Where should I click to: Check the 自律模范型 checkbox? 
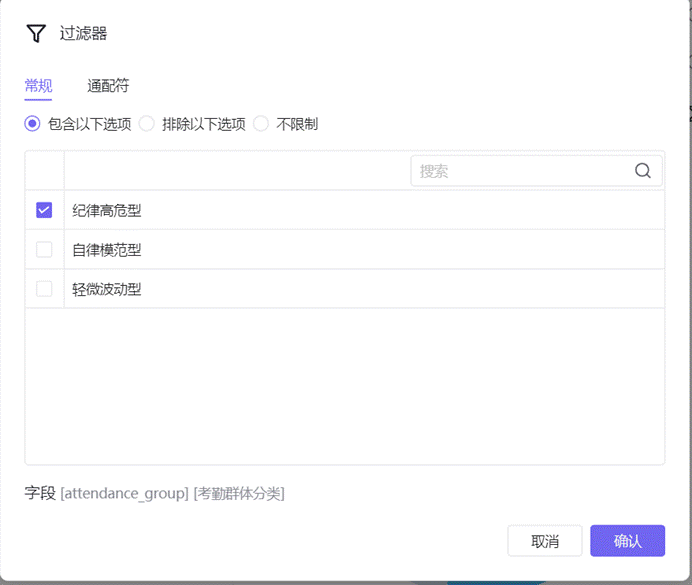[44, 250]
